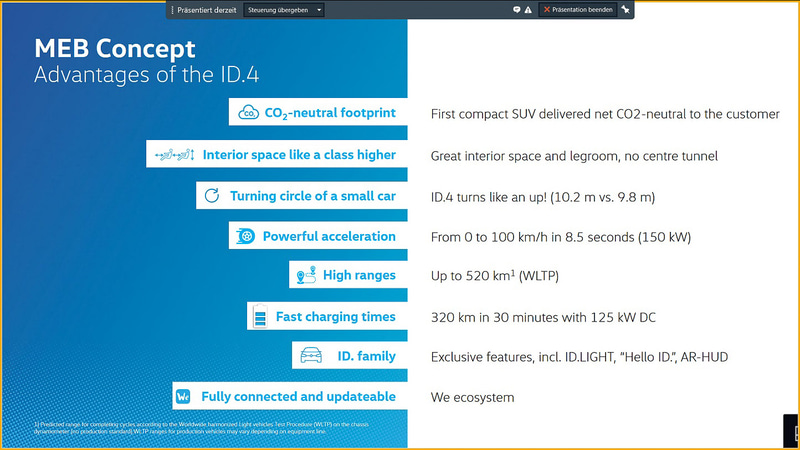800x450 pixels.
Task: Click Turning circle of a small car
Action: (313, 196)
